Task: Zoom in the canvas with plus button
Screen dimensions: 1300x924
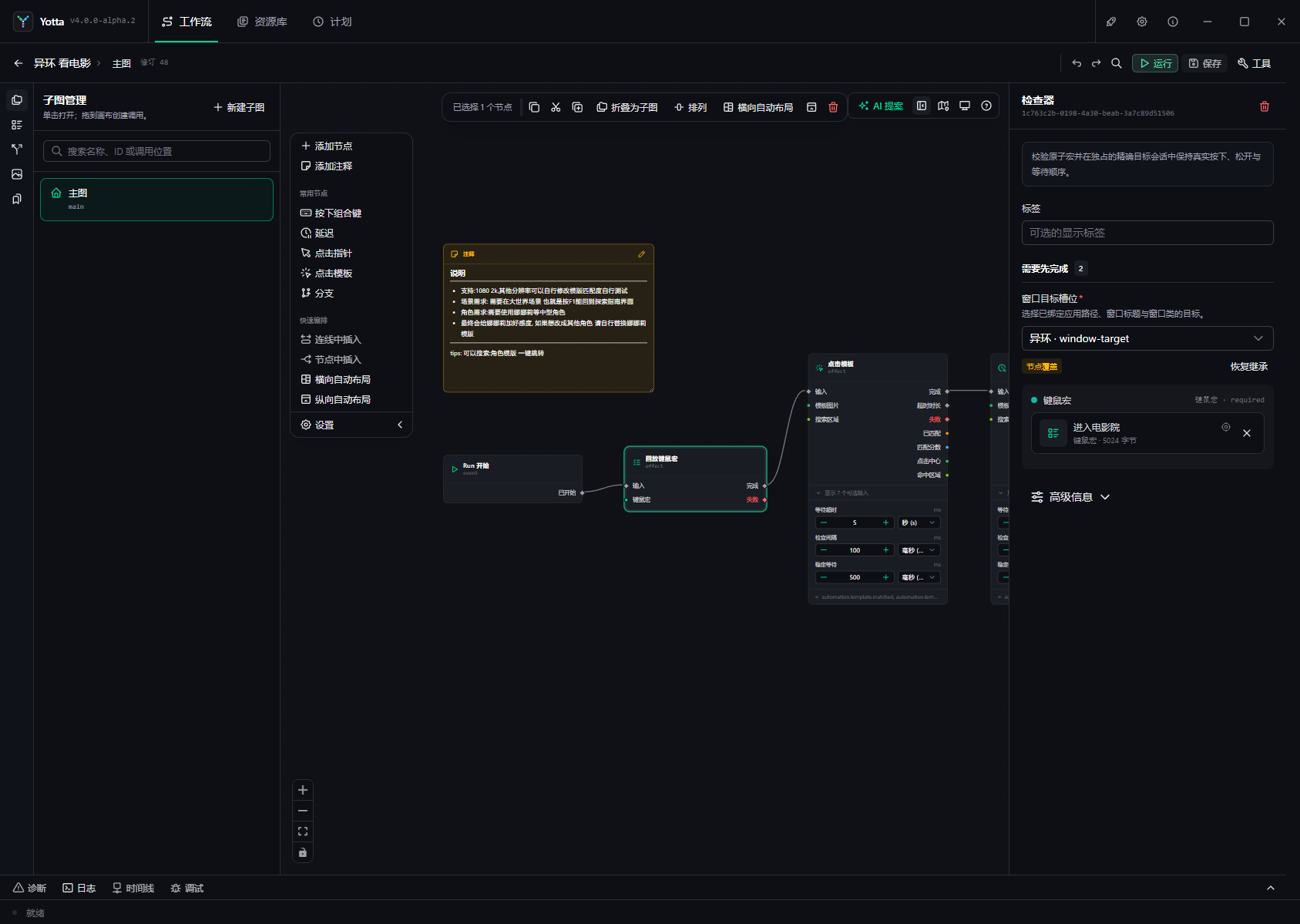Action: (x=303, y=790)
